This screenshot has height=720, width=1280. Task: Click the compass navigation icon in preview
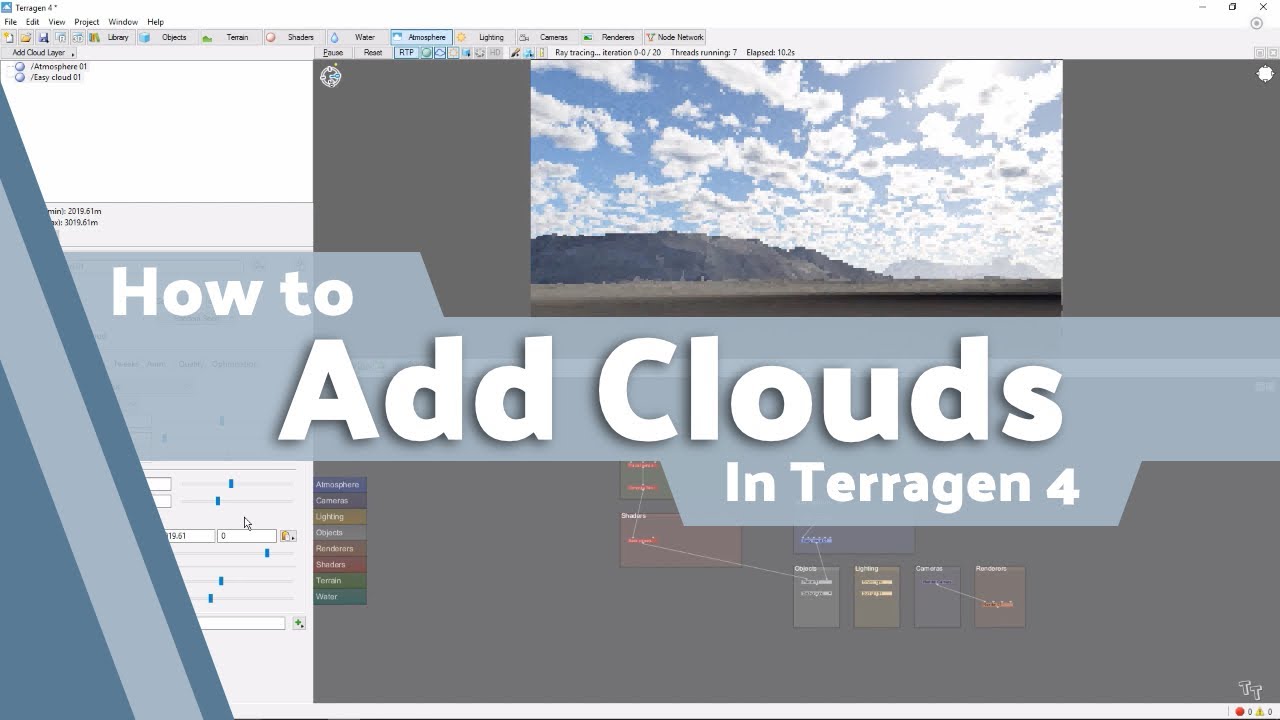coord(330,76)
